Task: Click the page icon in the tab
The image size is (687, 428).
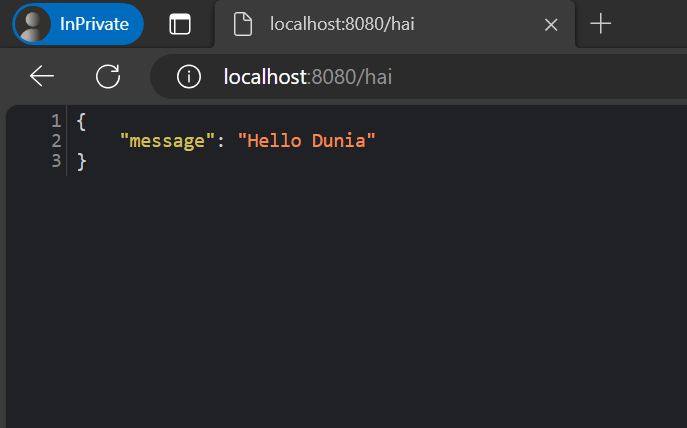Action: pos(242,24)
